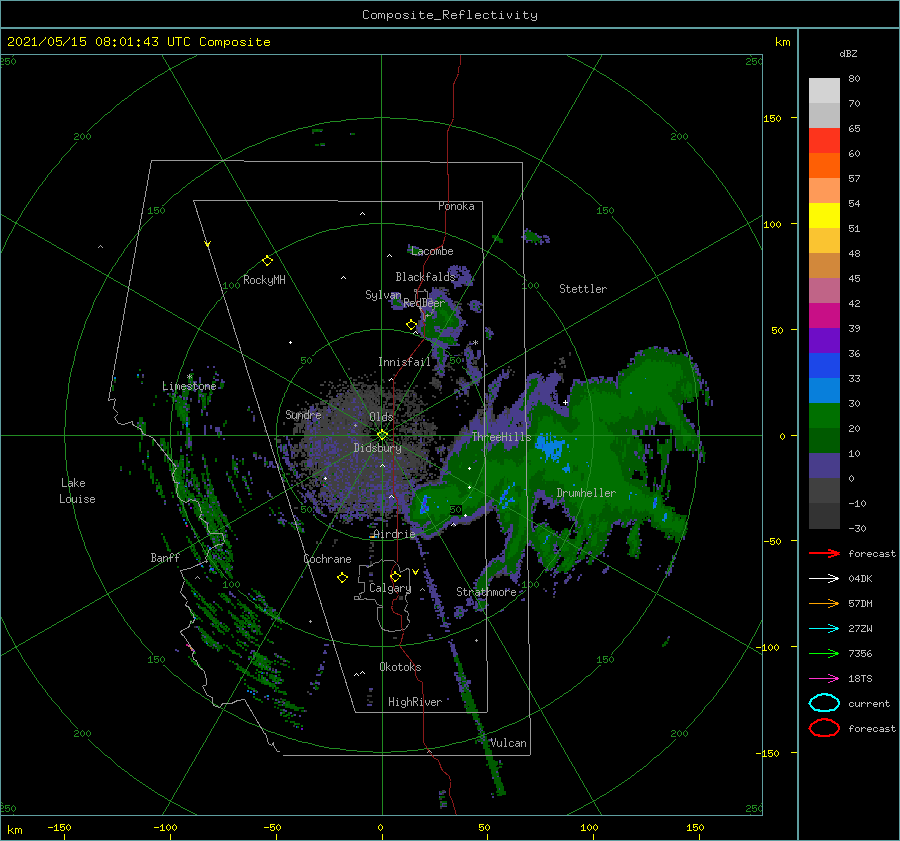900x841 pixels.
Task: Click the Calgary city label
Action: point(390,588)
